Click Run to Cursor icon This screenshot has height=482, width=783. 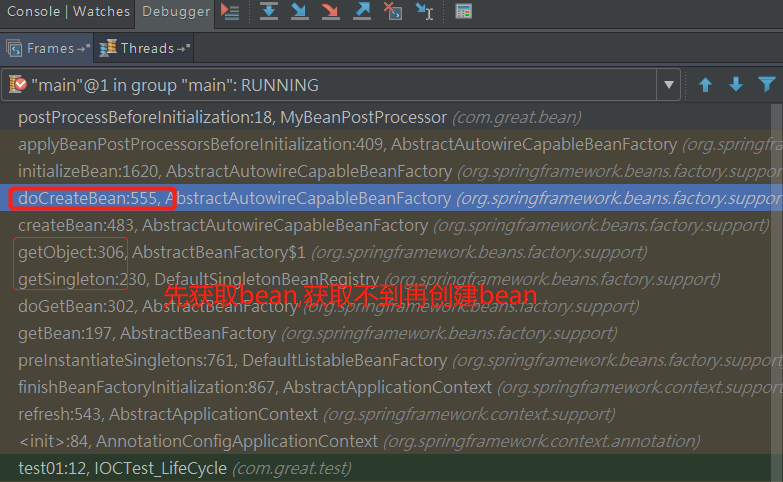point(424,11)
